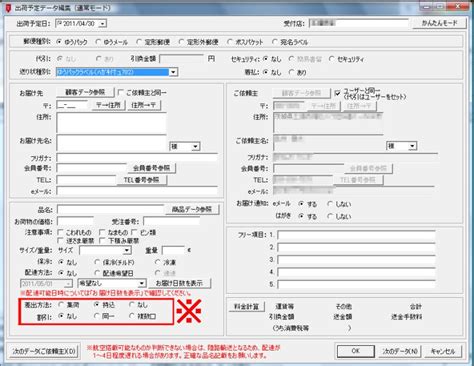Expand the 送り状種別 dropdown
Viewport: 474px width, 366px height.
[173, 72]
